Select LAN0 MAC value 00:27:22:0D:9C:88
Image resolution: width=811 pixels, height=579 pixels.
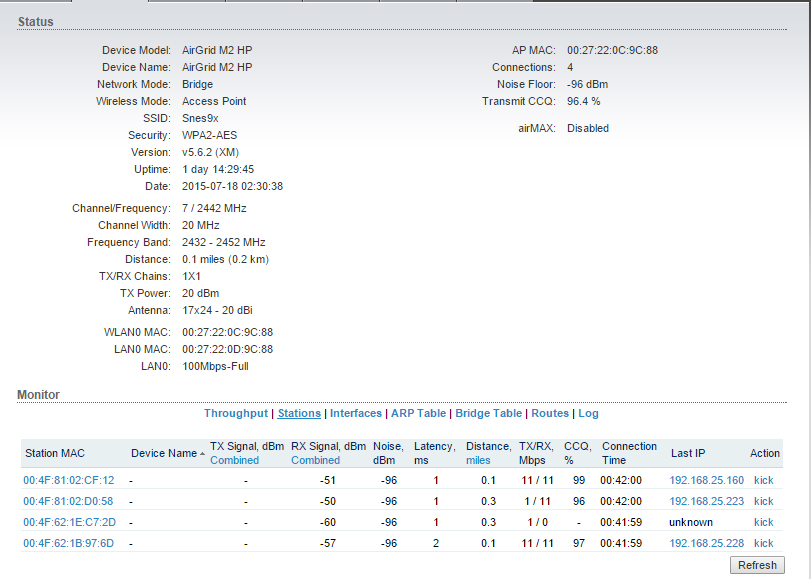(x=227, y=349)
